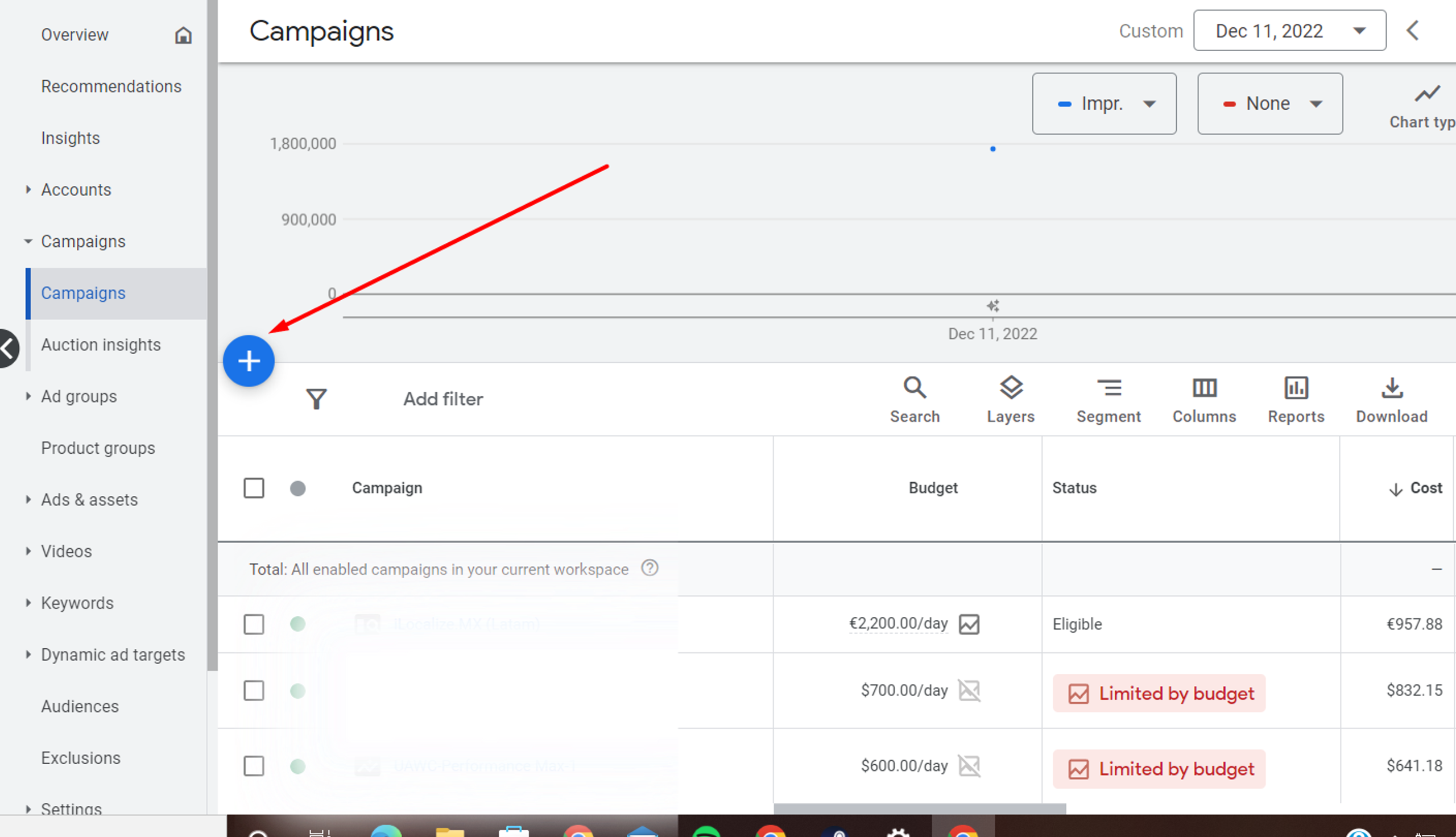Viewport: 1456px width, 837px height.
Task: Open the Columns selector
Action: point(1204,399)
